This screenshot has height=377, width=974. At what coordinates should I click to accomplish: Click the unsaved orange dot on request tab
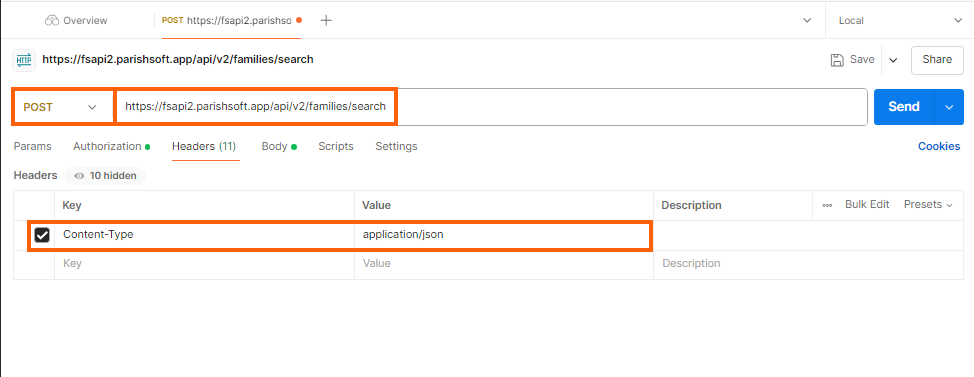coord(299,20)
